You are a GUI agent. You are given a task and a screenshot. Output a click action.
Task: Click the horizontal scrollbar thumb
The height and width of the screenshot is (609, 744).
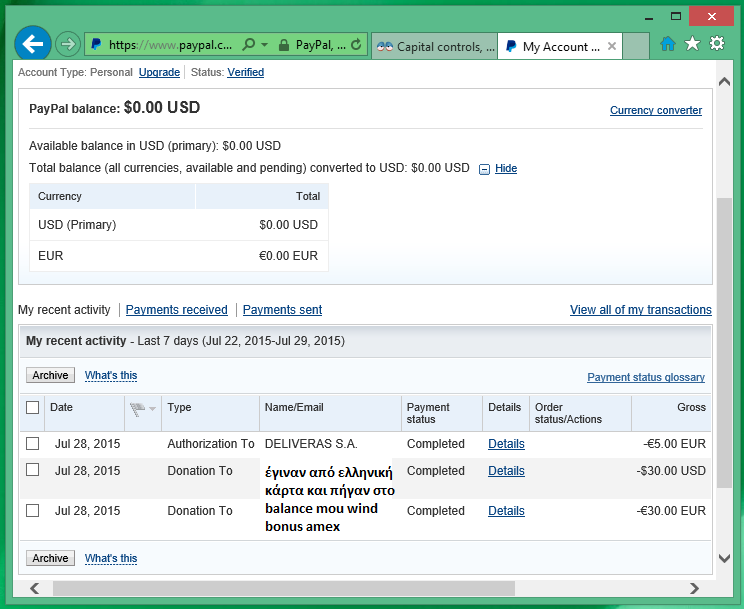[x=284, y=589]
